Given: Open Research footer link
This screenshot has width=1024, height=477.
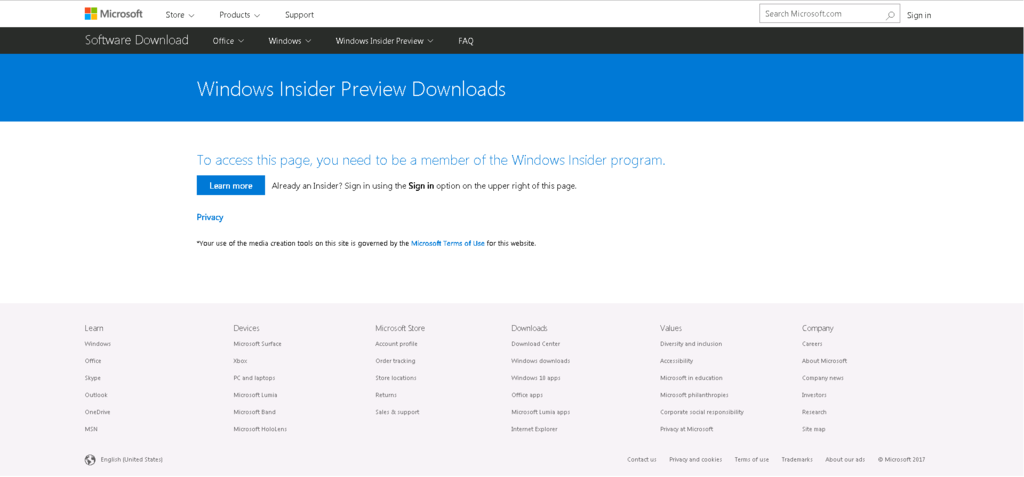Looking at the screenshot, I should point(814,412).
